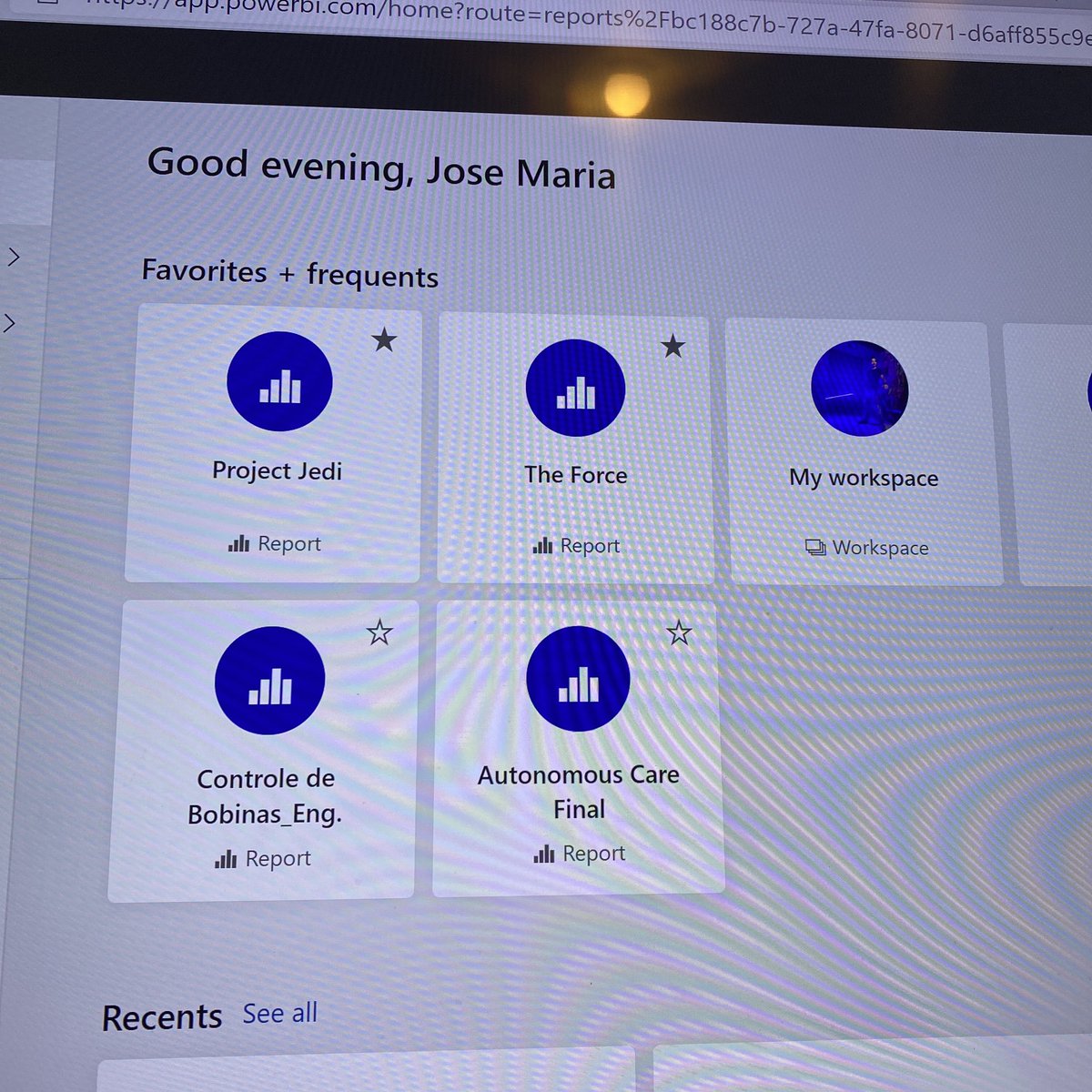The image size is (1092, 1092).
Task: Click See all recents link
Action: (280, 1013)
